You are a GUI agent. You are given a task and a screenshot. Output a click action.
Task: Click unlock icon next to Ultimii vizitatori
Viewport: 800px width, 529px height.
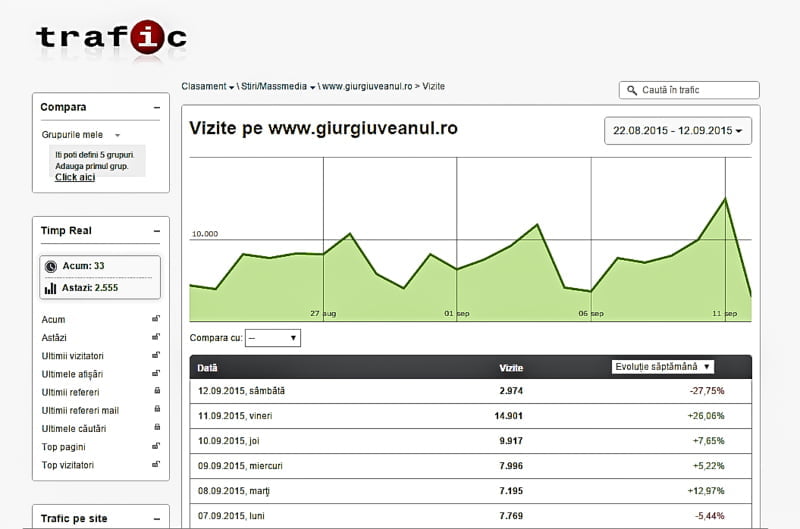(x=156, y=355)
